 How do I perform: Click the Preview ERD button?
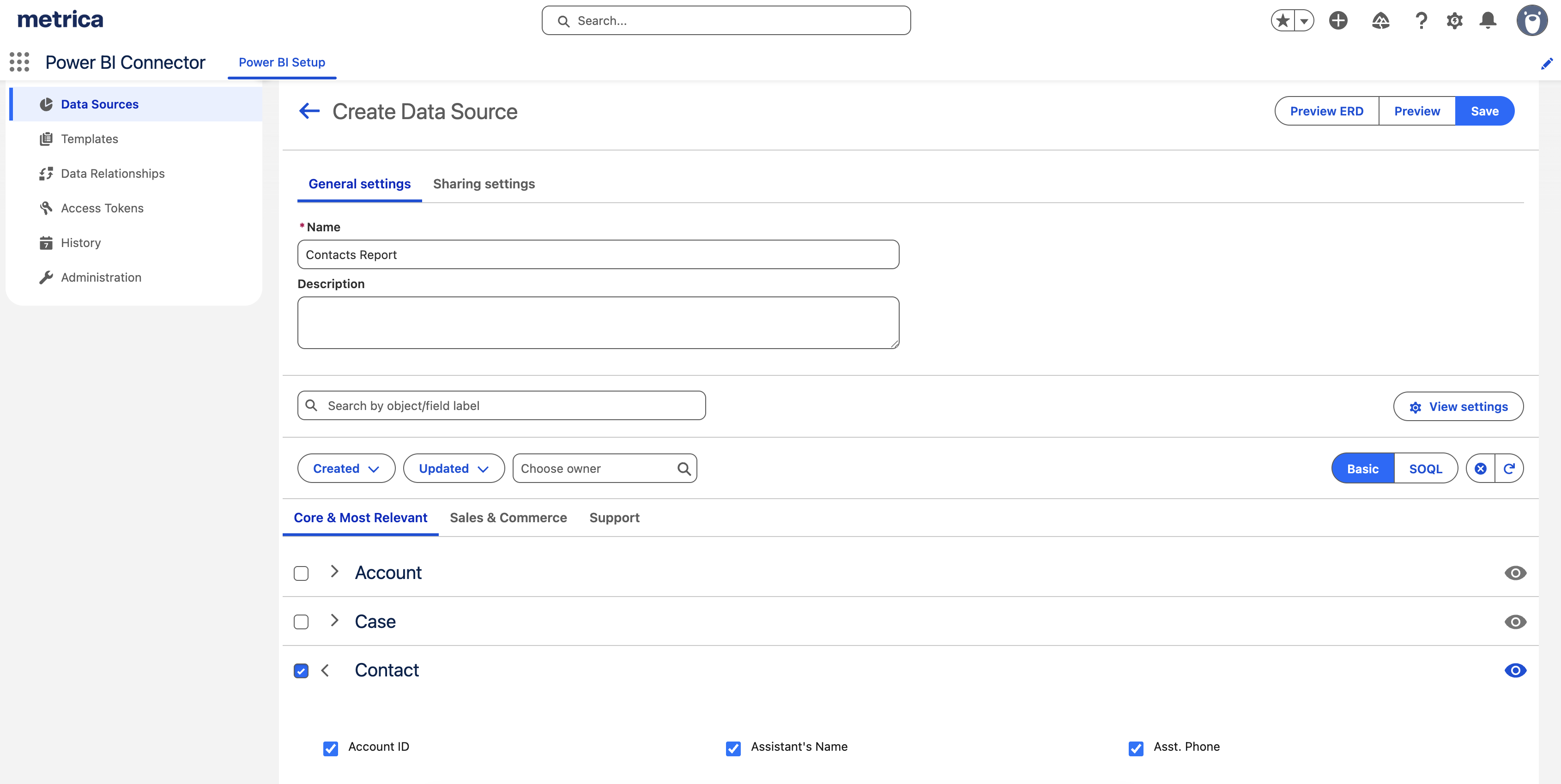pos(1326,111)
